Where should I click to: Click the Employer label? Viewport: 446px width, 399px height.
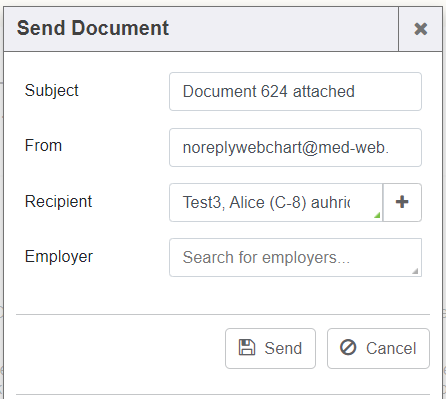pos(59,257)
